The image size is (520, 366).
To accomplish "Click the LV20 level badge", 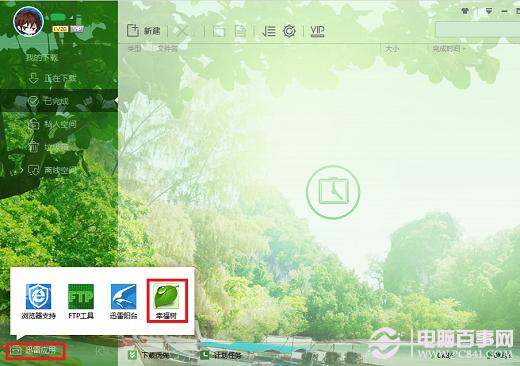I will coord(60,29).
